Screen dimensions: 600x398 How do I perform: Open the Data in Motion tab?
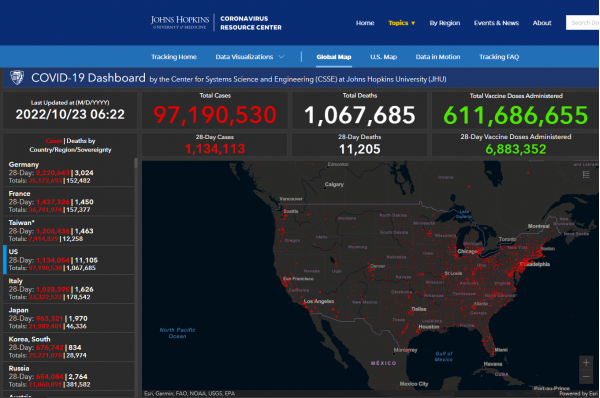438,57
